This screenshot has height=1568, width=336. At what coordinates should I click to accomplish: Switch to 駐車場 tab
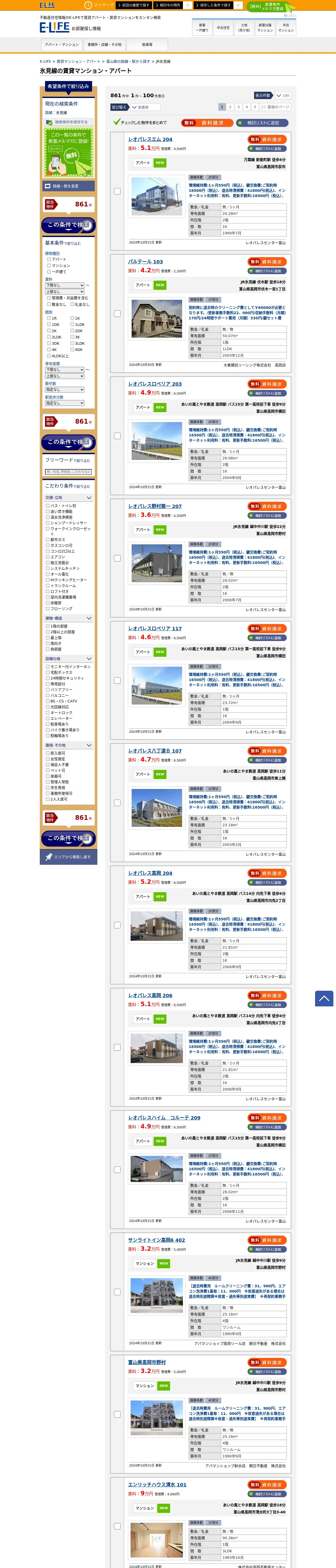pyautogui.click(x=147, y=44)
